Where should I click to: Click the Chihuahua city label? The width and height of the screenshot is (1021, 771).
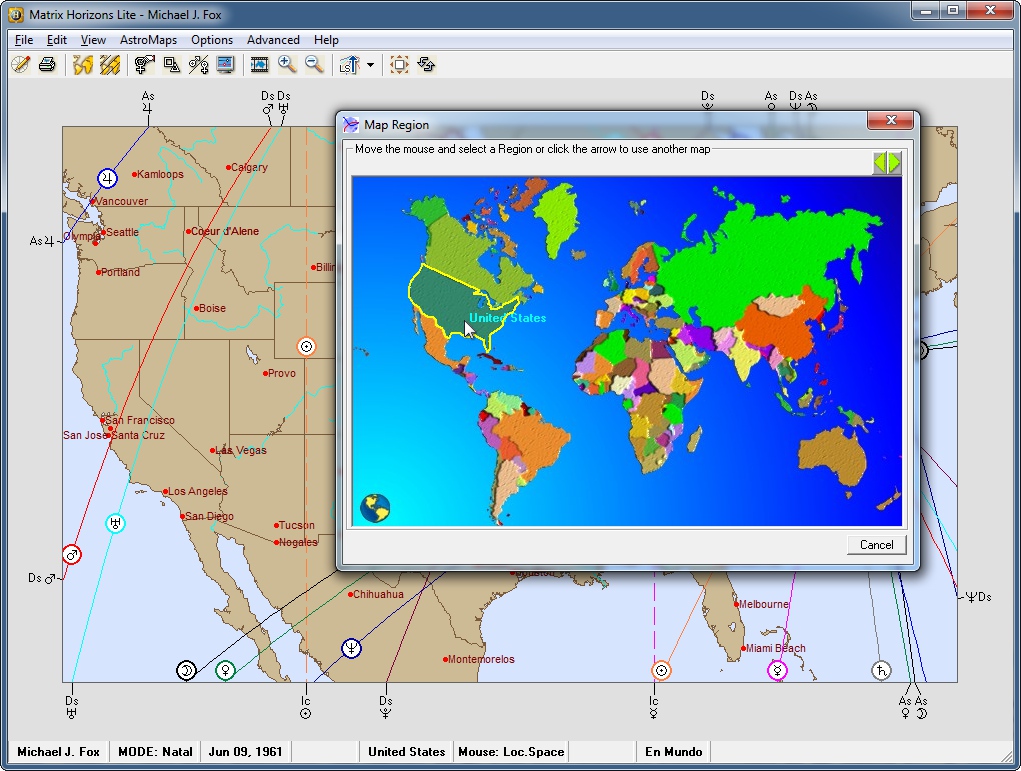click(x=378, y=594)
